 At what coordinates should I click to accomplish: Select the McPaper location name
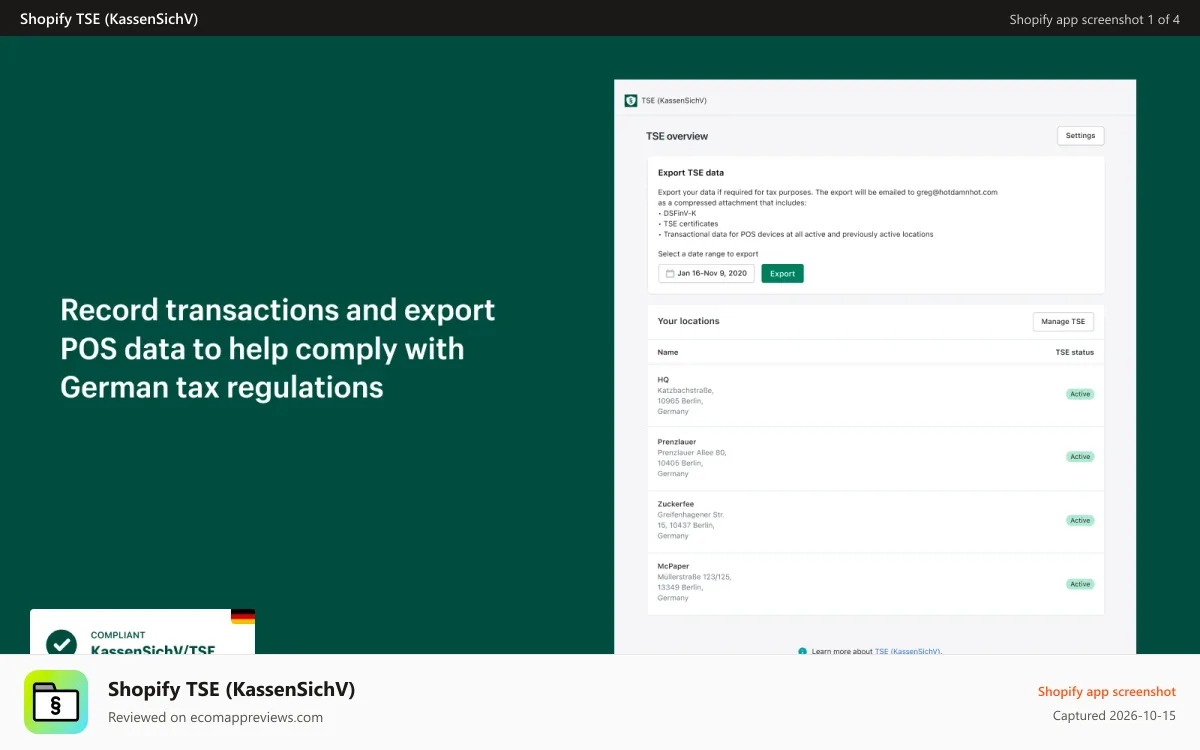pyautogui.click(x=673, y=566)
